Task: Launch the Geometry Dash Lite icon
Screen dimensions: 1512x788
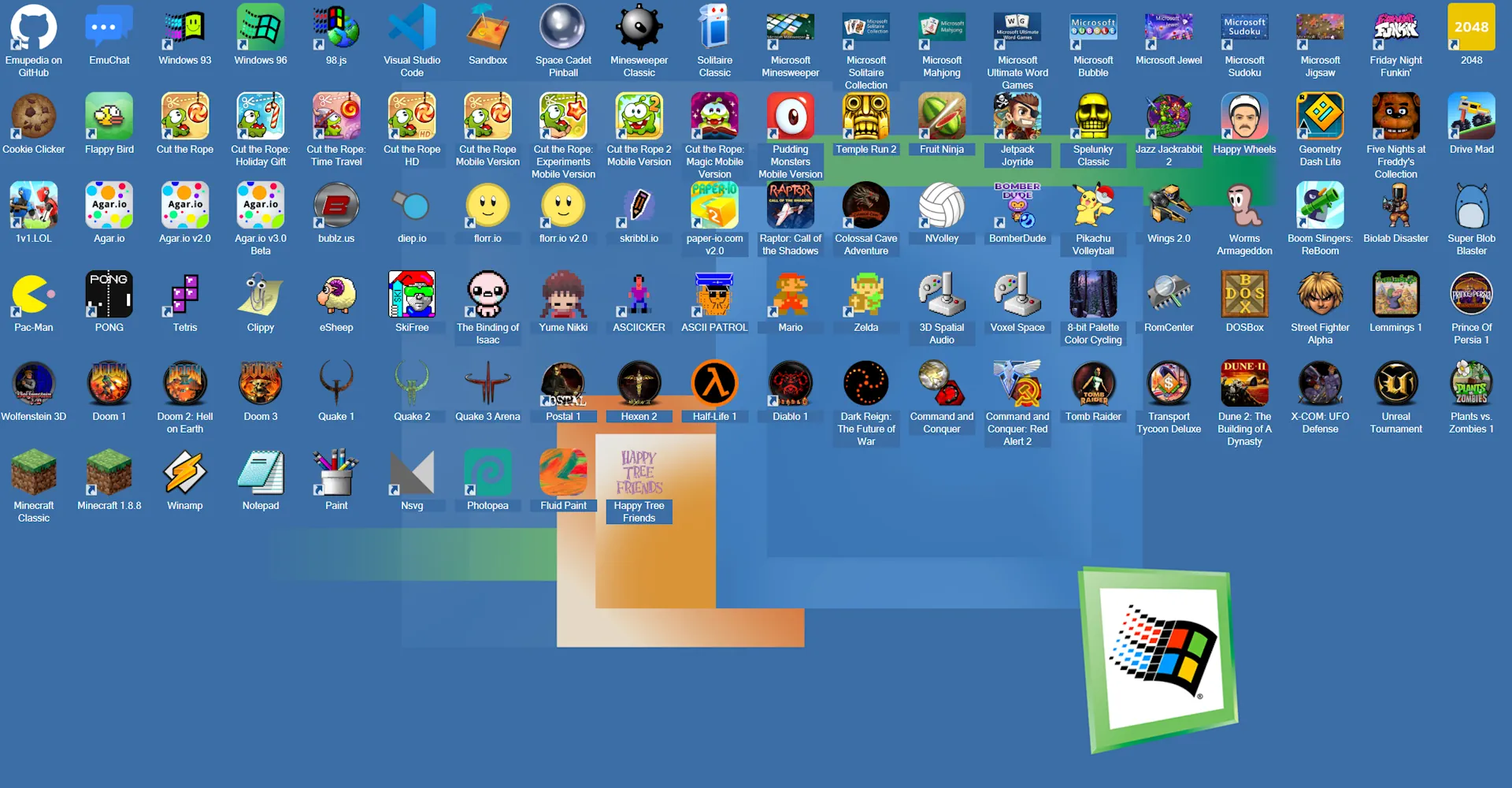Action: point(1320,117)
